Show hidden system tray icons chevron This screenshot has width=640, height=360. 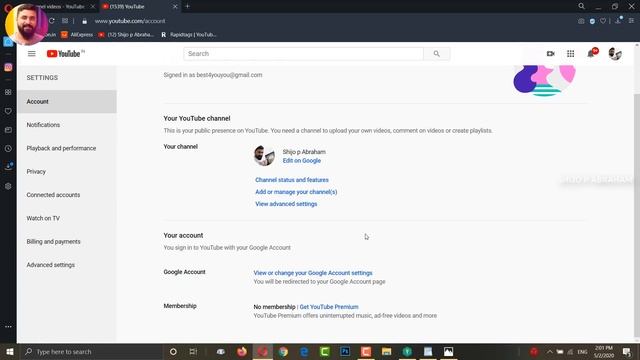(x=550, y=351)
